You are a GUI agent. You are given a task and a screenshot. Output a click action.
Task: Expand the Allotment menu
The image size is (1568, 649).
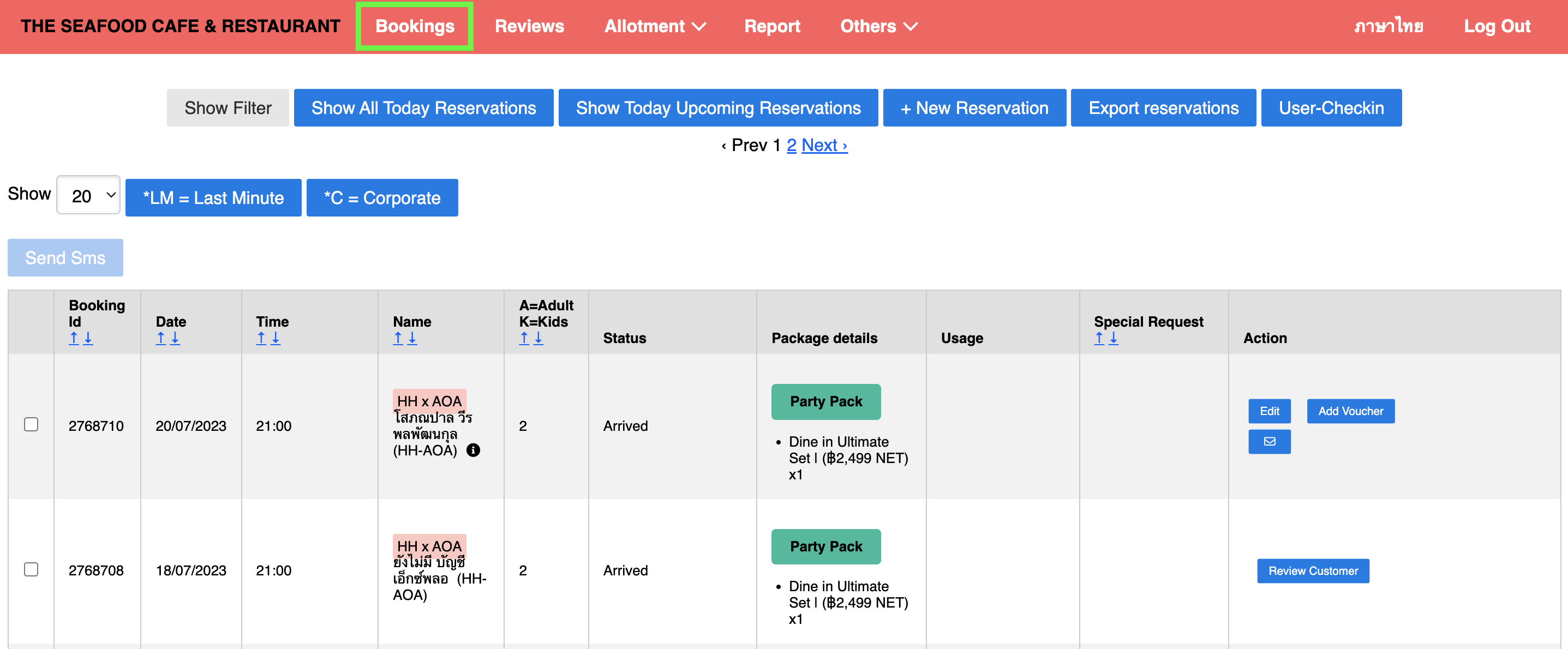[x=654, y=26]
